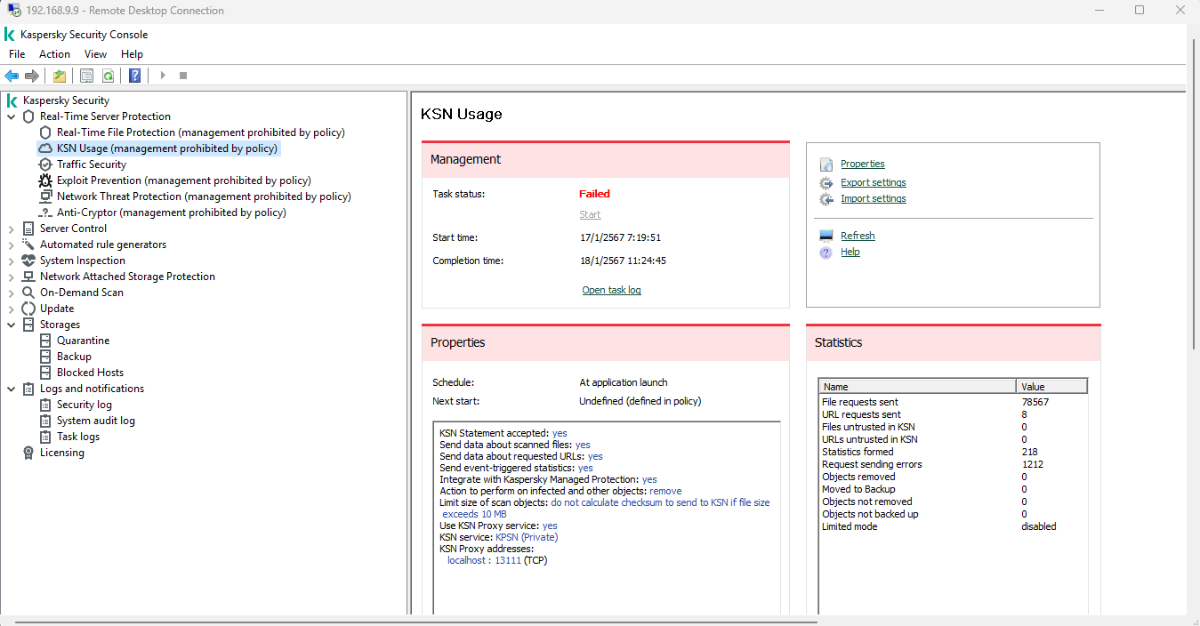
Task: Open the Action menu
Action: pos(54,54)
